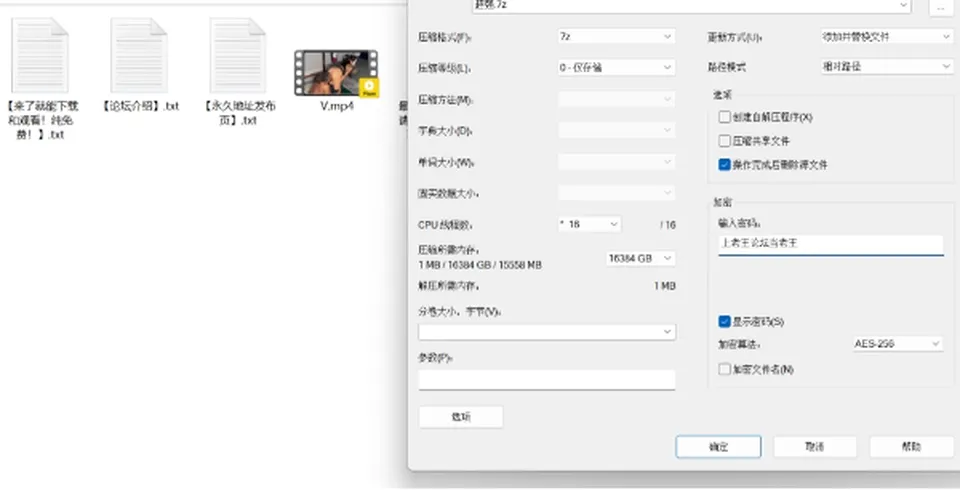Click the 解压所需内存 value "1 MB"
960x490 pixels.
(664, 286)
